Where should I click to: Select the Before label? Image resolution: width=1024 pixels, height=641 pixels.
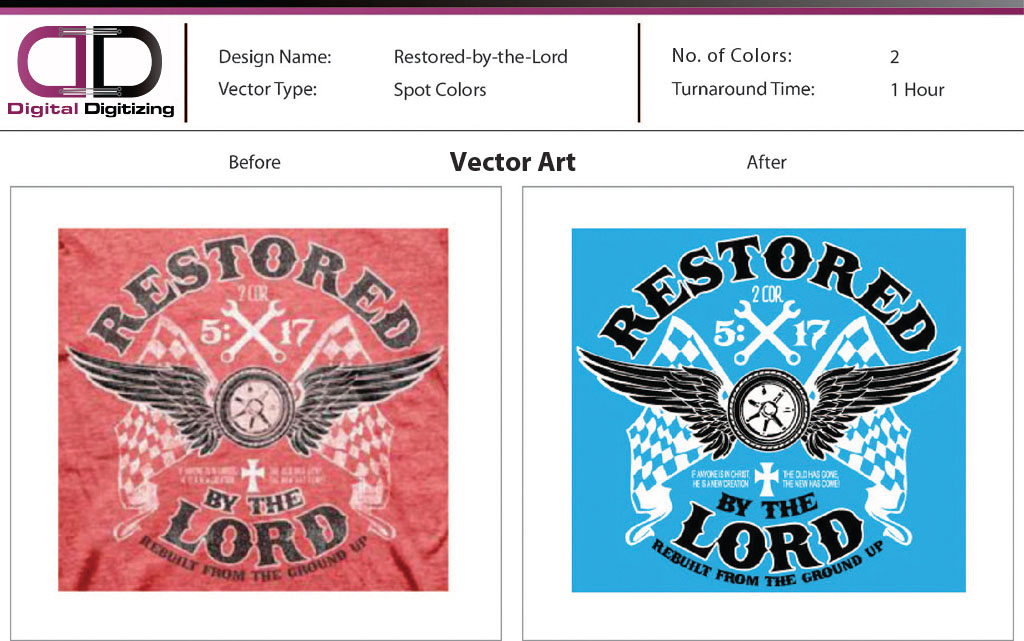tap(254, 162)
